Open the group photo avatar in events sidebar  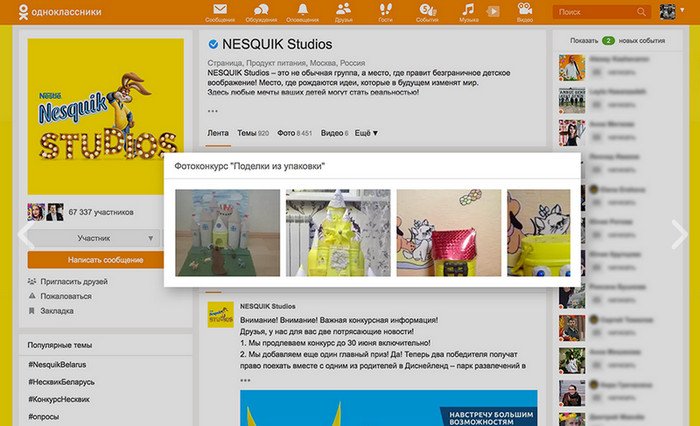[x=572, y=100]
